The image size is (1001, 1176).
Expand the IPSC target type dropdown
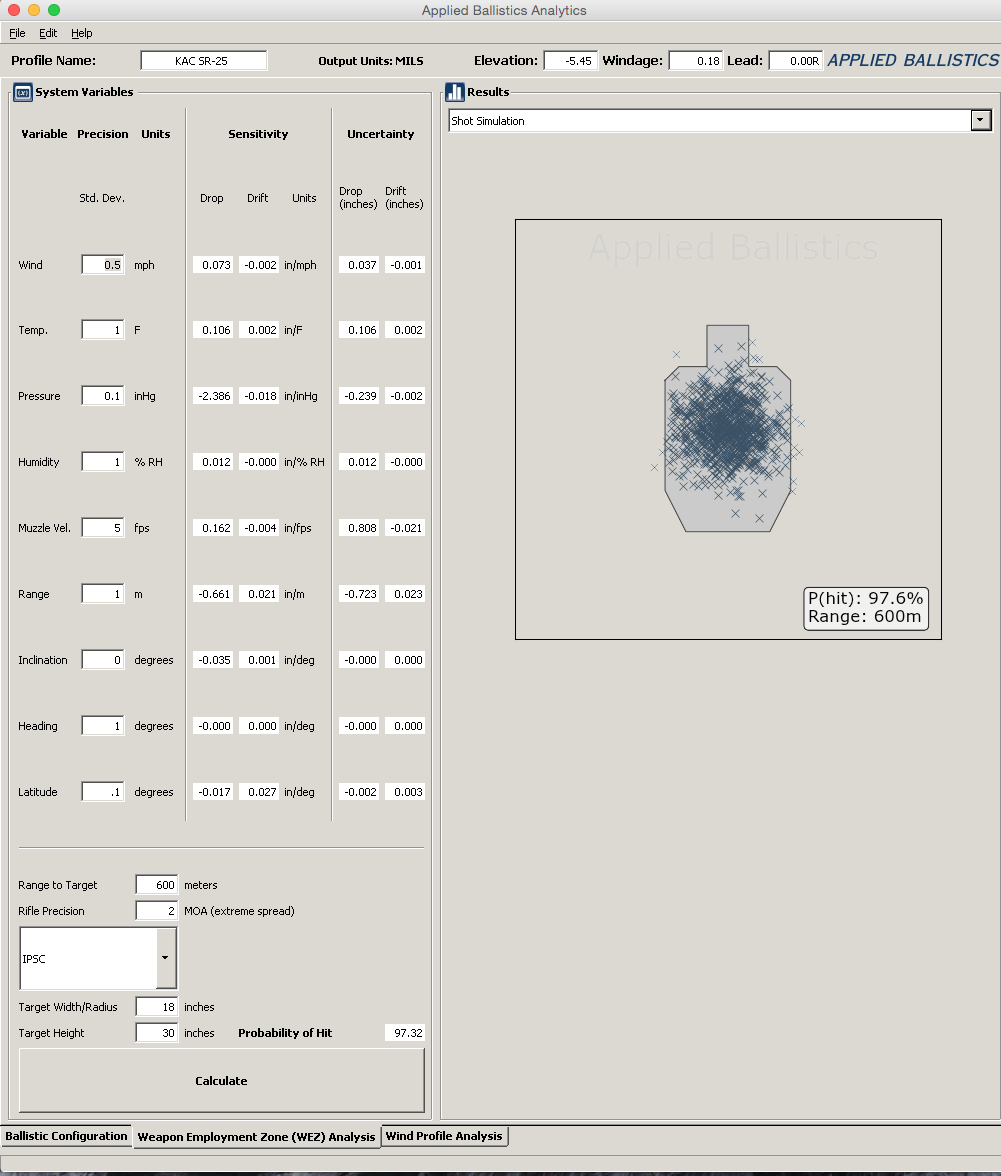pyautogui.click(x=165, y=958)
